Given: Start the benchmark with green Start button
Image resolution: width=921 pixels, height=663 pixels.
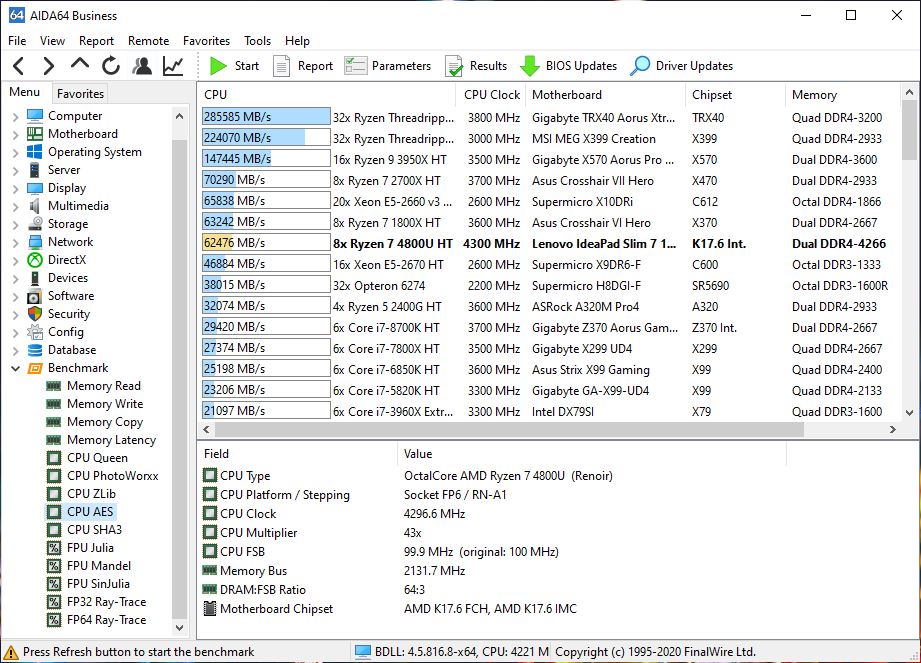Looking at the screenshot, I should pyautogui.click(x=234, y=66).
